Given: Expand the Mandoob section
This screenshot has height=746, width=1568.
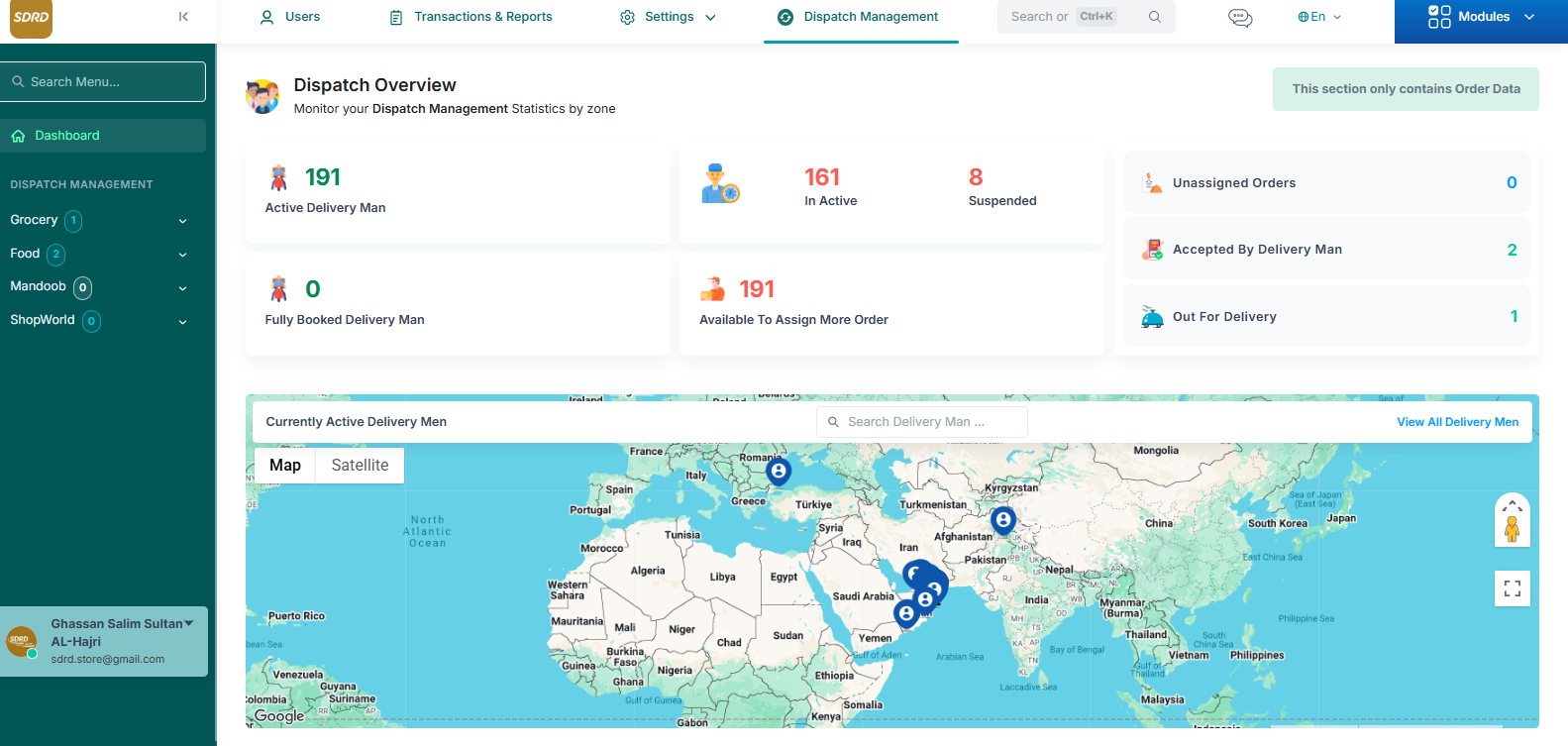Looking at the screenshot, I should click(182, 288).
